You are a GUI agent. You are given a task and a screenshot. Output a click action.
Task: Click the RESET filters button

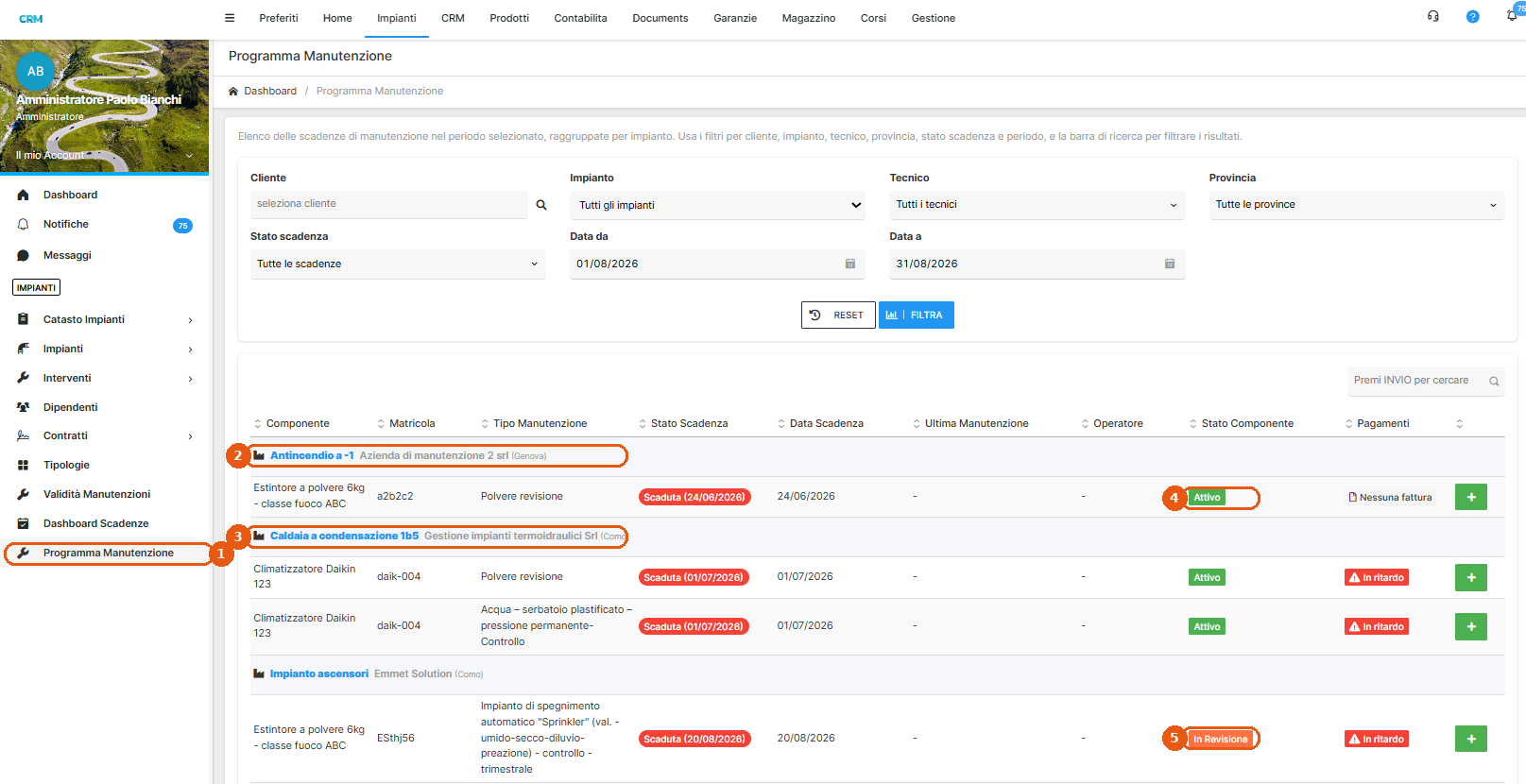coord(838,315)
